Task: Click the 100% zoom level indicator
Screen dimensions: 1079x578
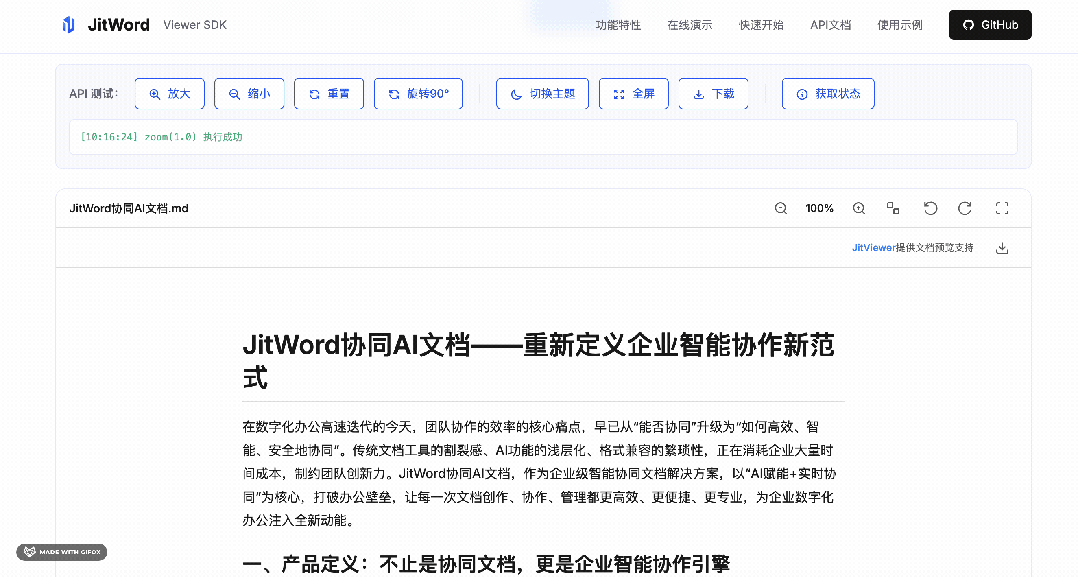Action: click(819, 208)
